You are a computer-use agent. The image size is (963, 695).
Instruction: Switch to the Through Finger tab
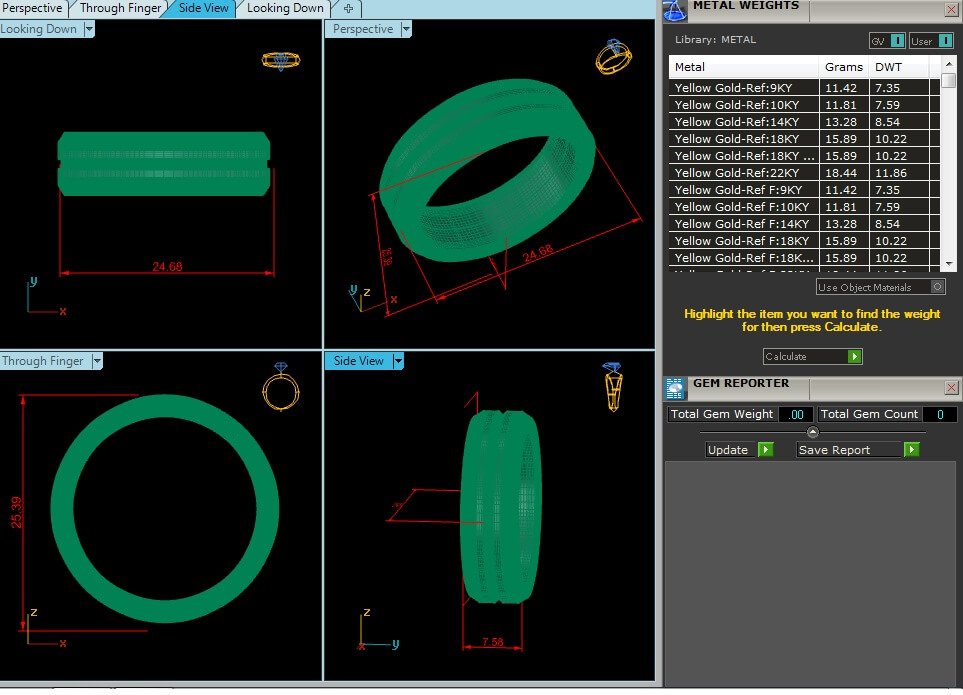click(x=120, y=8)
